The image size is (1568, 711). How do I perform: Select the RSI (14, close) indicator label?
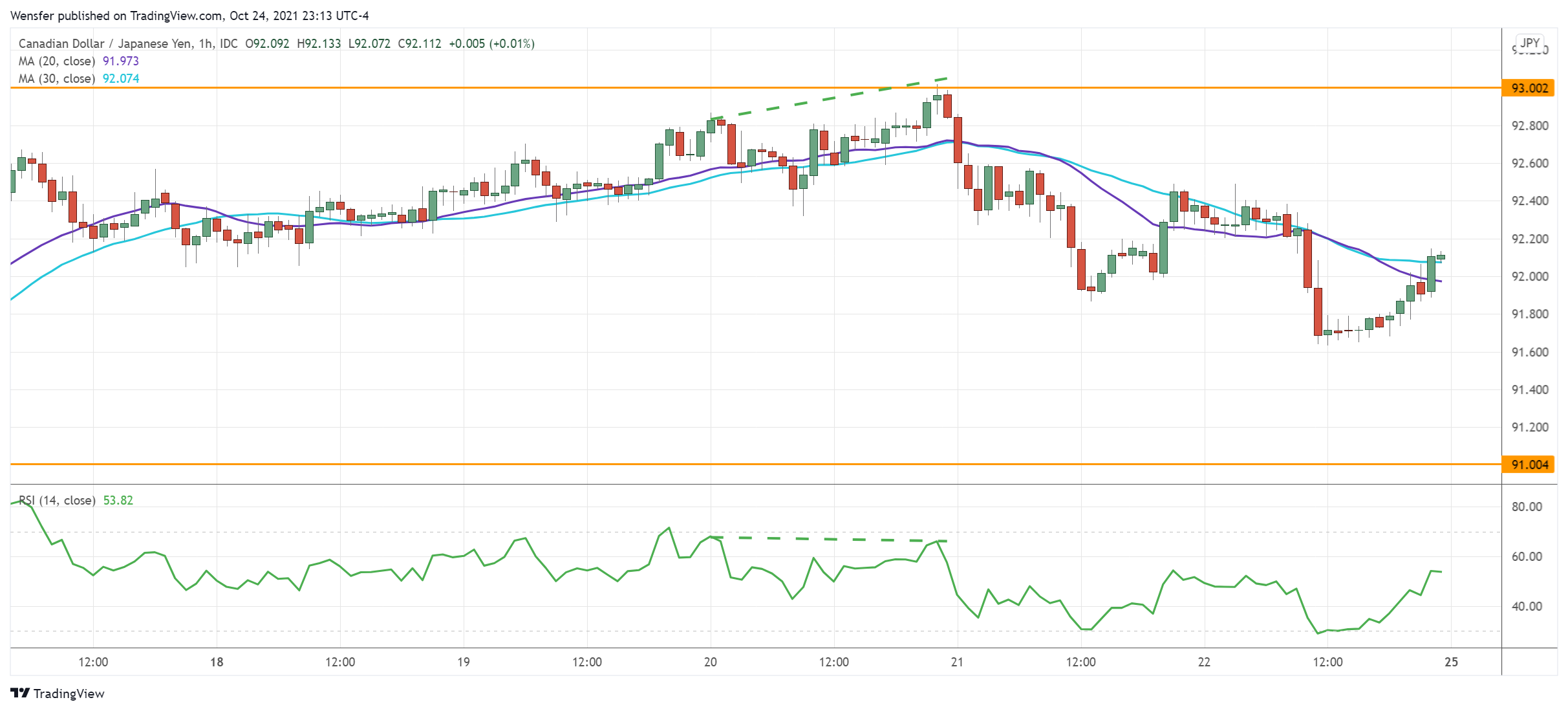(x=57, y=500)
